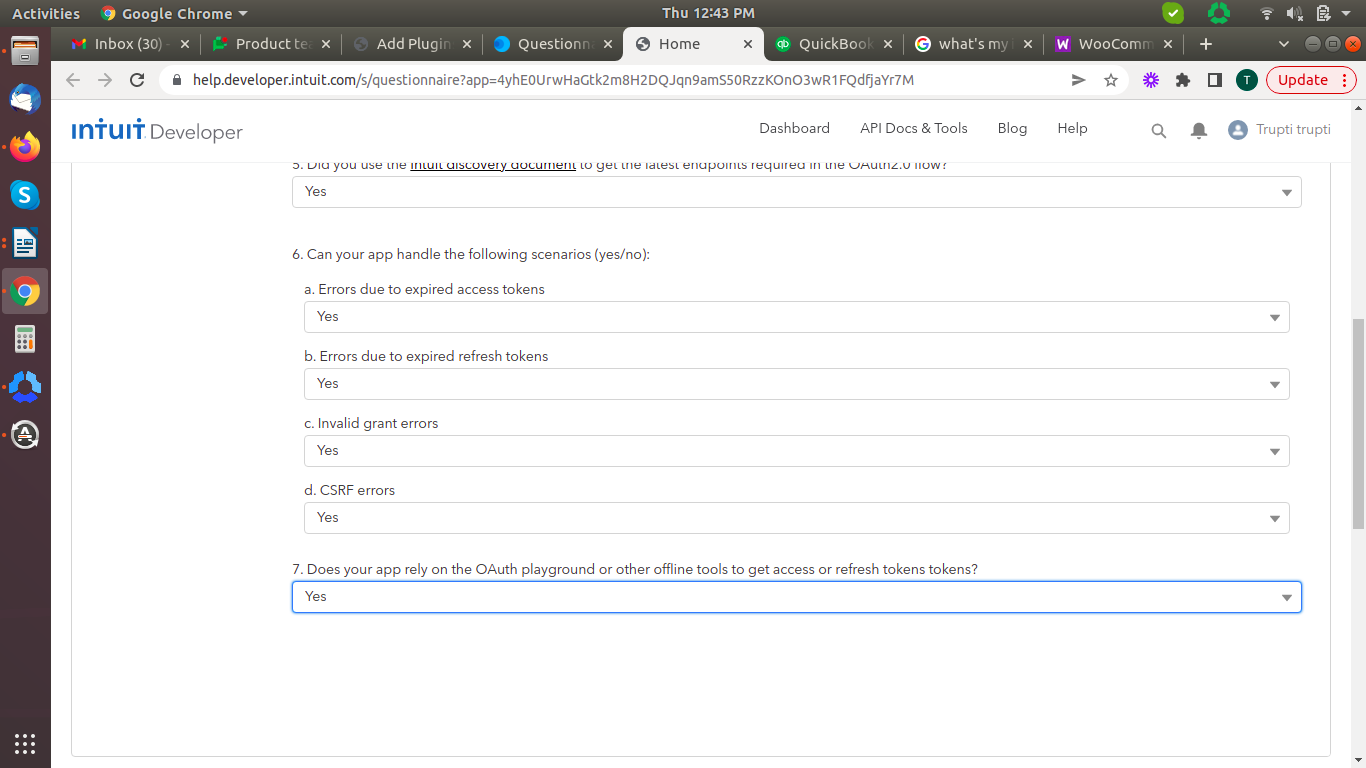Open the notifications bell icon

pos(1199,130)
